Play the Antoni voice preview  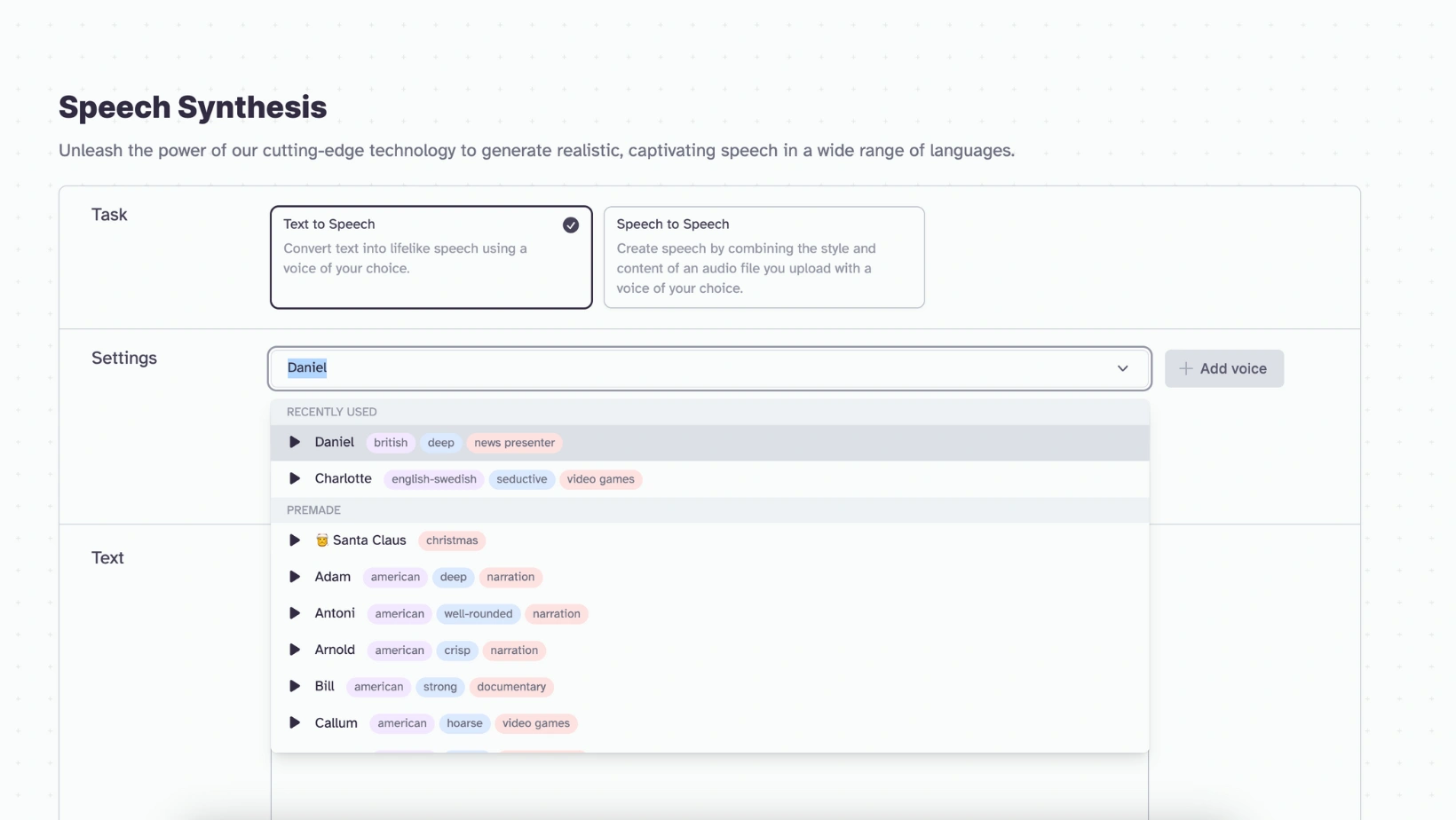point(295,613)
